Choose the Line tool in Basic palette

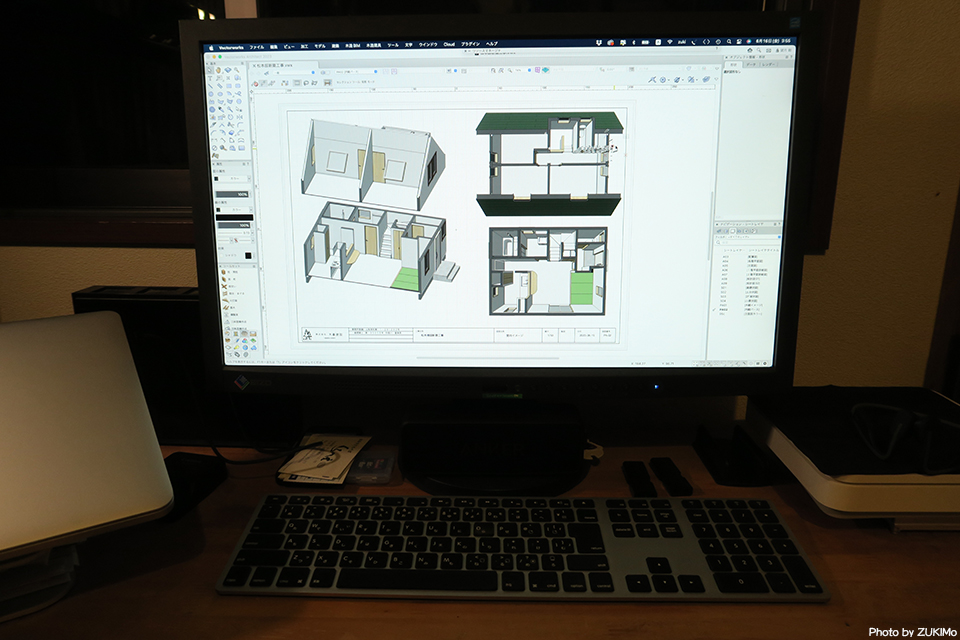tap(211, 87)
